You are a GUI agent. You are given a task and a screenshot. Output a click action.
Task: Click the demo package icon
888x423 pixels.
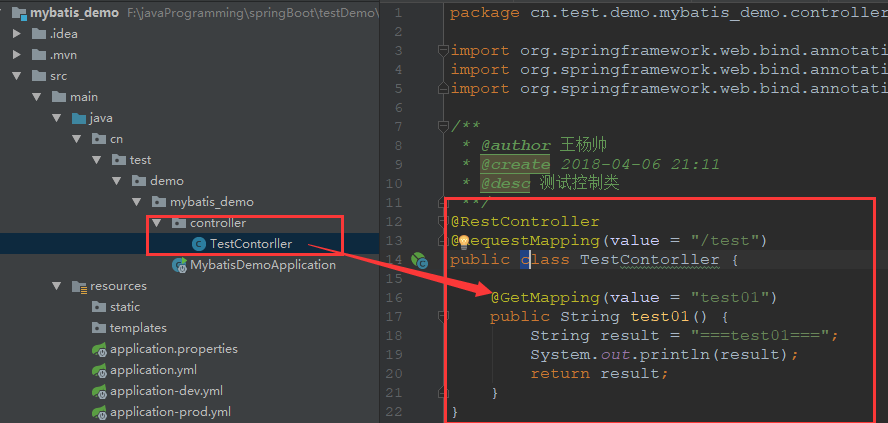(x=139, y=181)
